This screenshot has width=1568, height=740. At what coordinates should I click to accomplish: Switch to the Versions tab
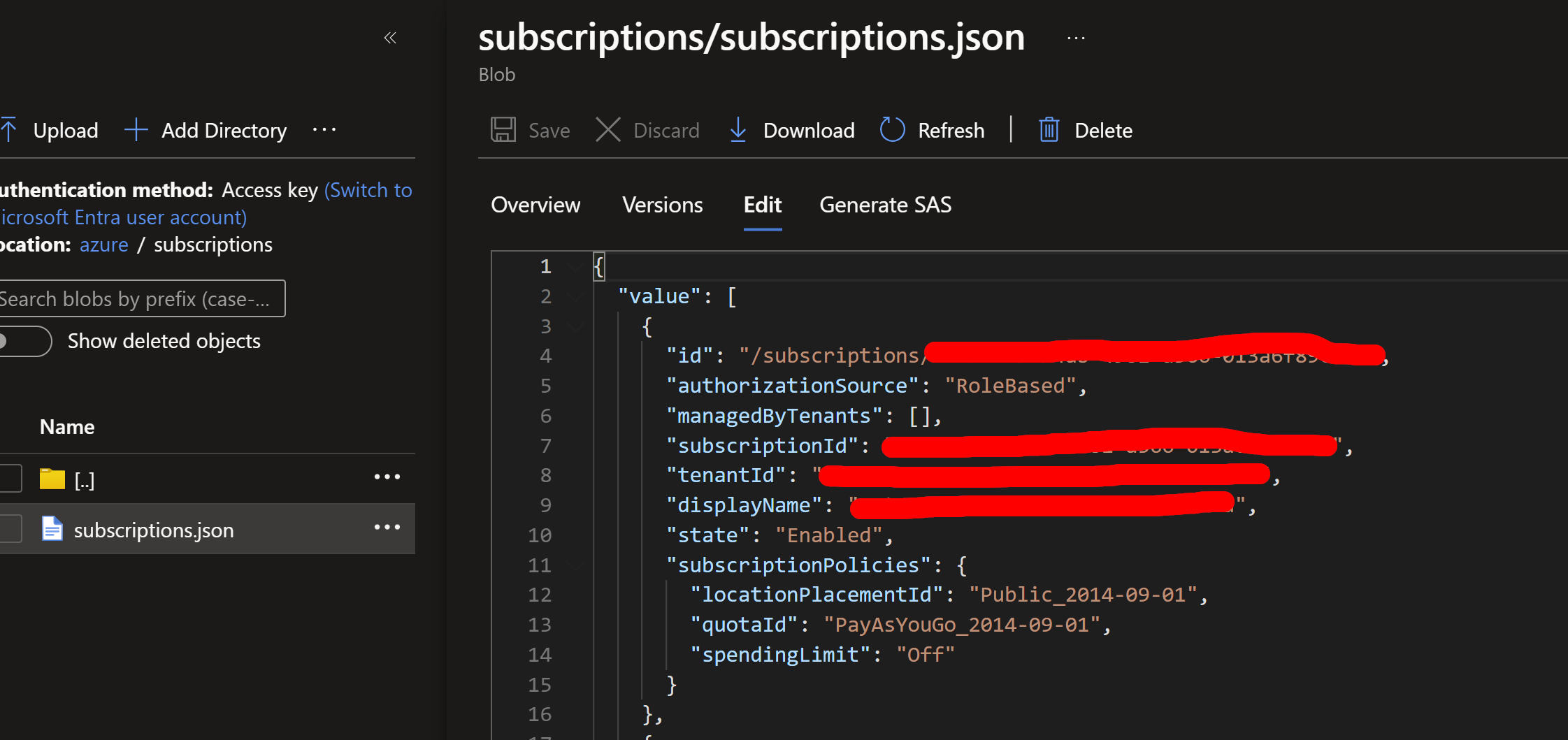coord(662,205)
